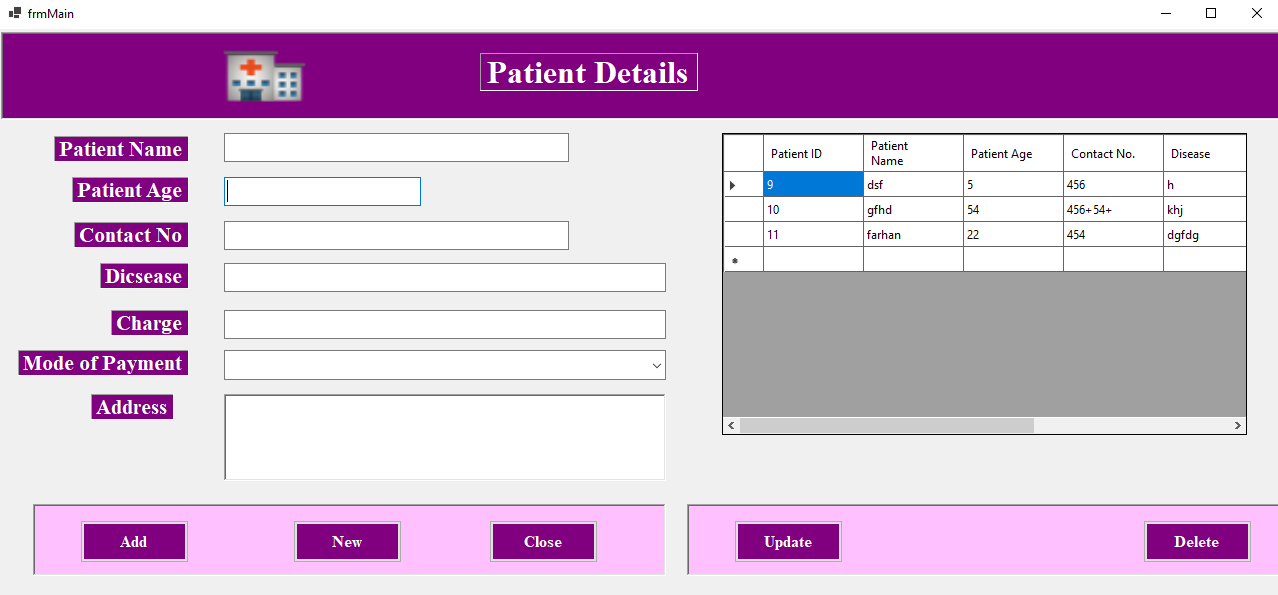Click the frmMain window app icon
The width and height of the screenshot is (1278, 595).
[15, 13]
